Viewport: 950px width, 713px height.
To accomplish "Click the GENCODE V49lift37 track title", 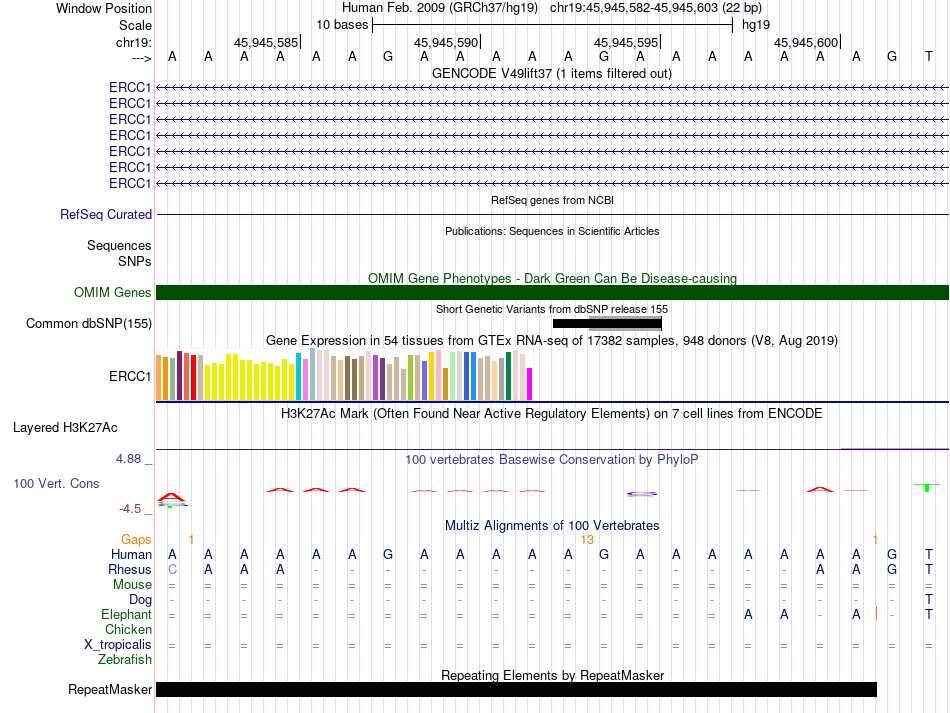I will tap(552, 73).
